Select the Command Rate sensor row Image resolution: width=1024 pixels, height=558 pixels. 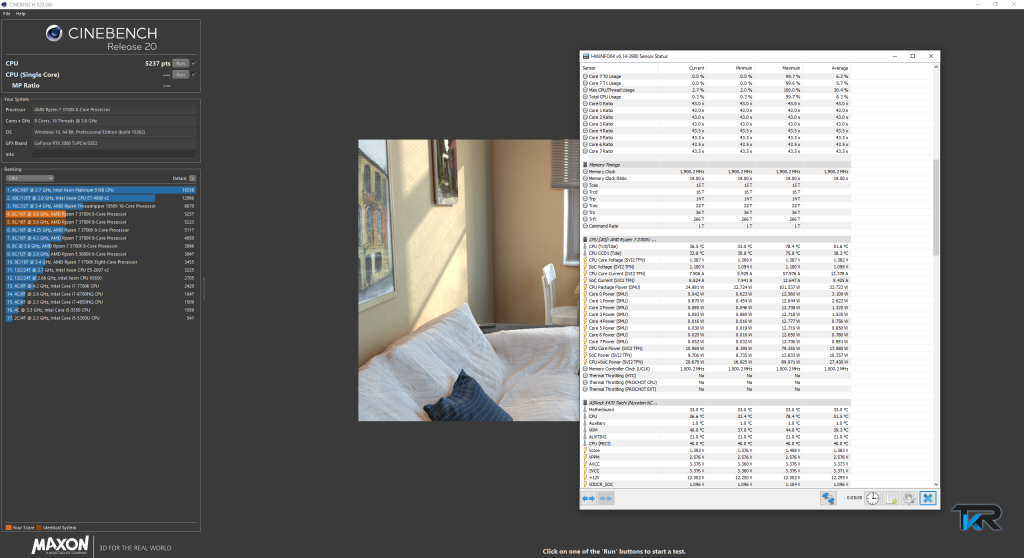(x=715, y=226)
